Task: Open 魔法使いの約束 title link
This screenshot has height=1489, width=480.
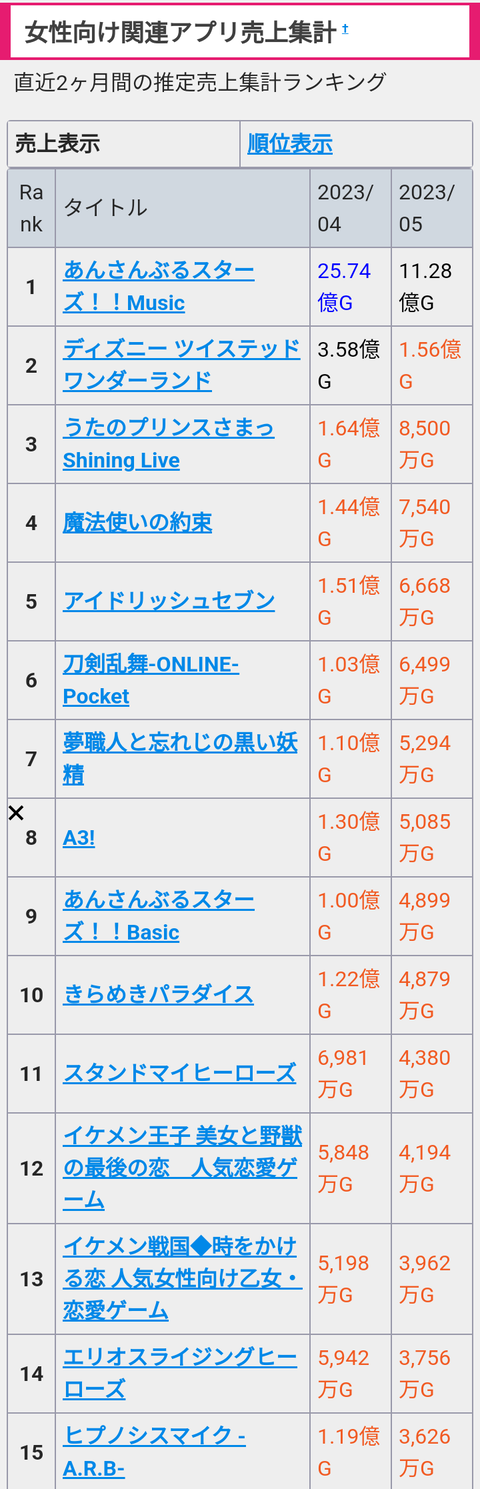Action: tap(138, 522)
